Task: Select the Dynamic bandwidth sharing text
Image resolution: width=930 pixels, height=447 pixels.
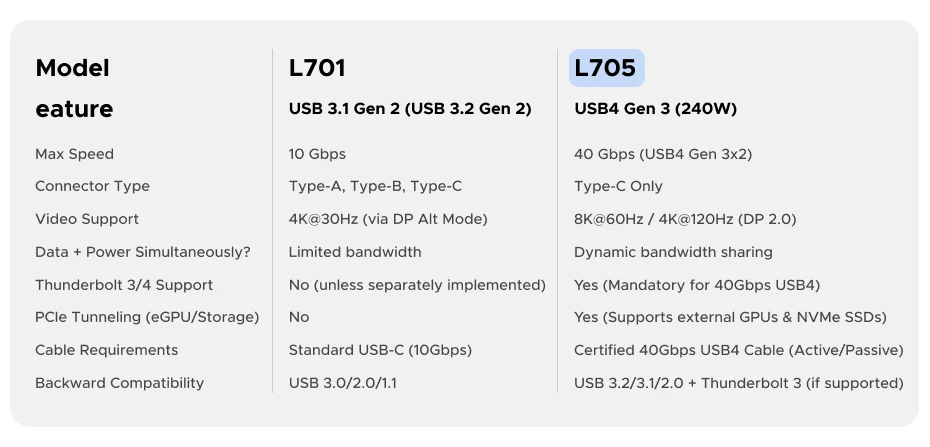Action: click(x=673, y=252)
